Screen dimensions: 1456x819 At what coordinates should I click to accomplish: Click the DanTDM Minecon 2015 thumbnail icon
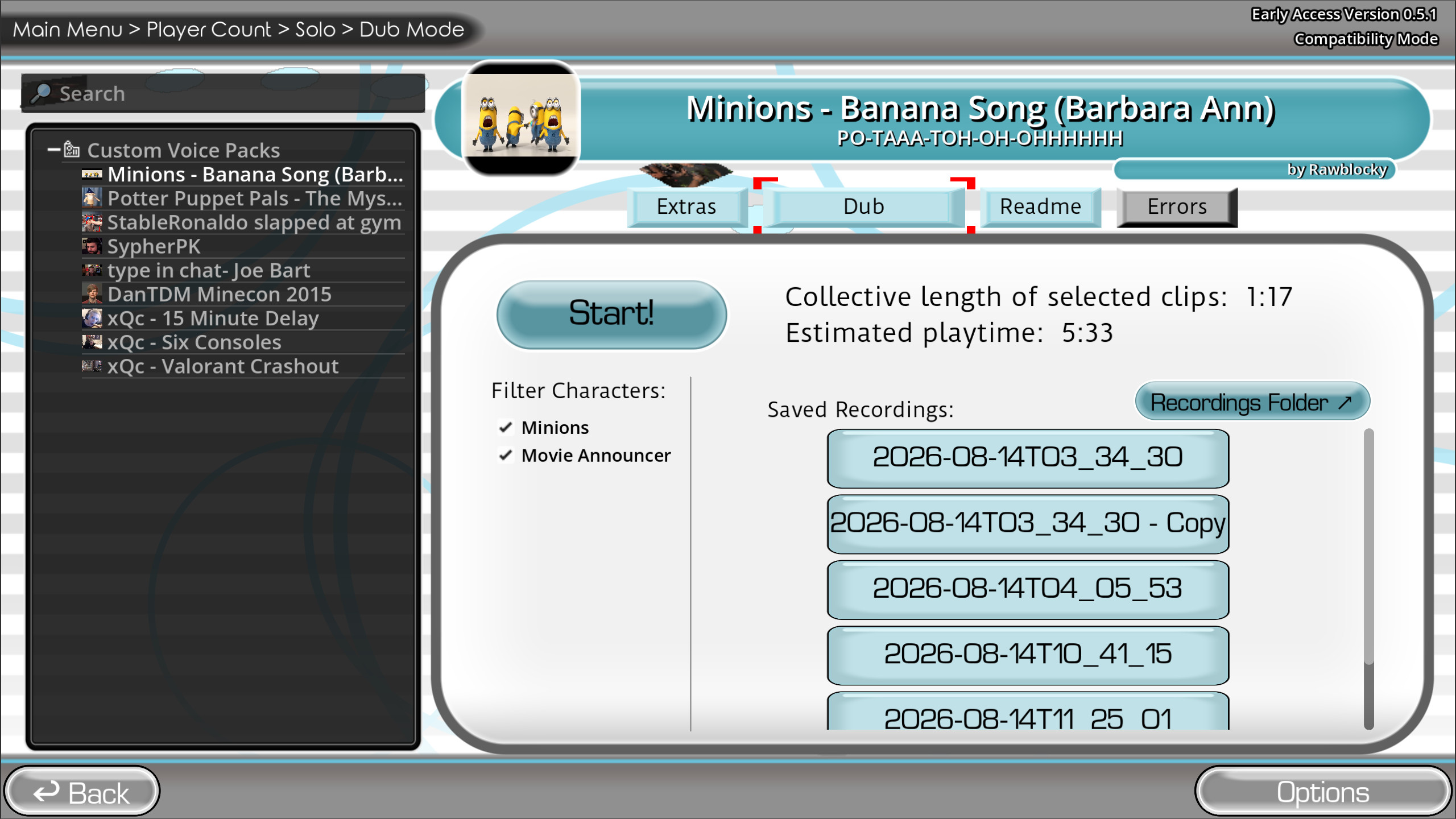[x=92, y=294]
